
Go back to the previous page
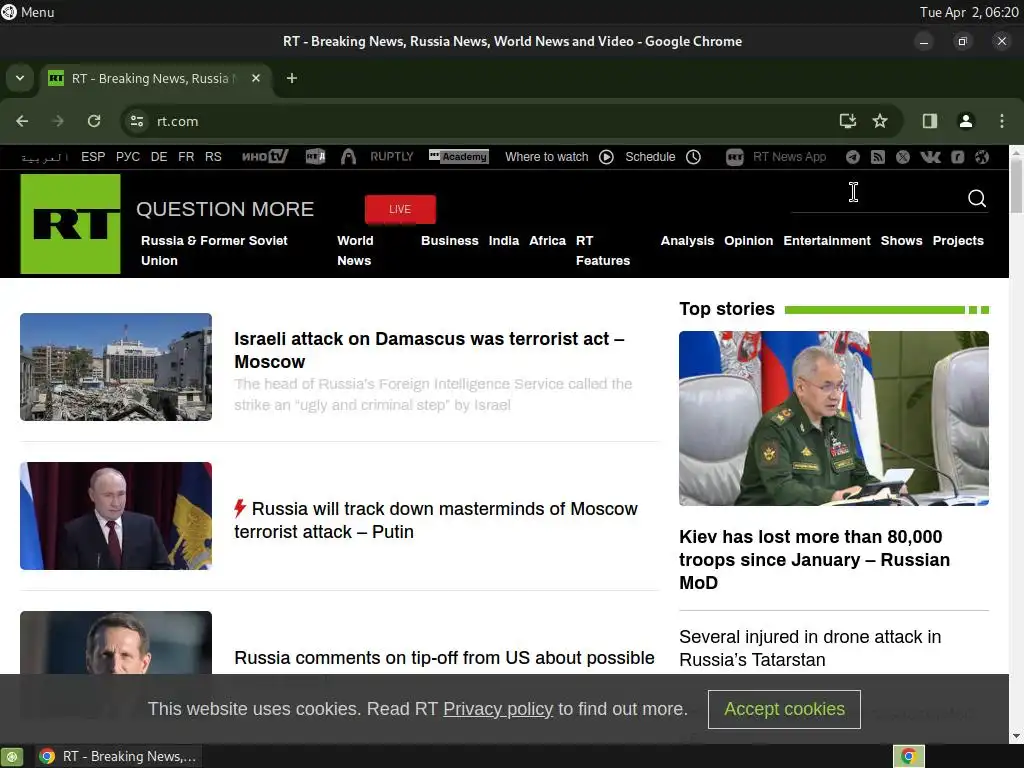(x=22, y=121)
